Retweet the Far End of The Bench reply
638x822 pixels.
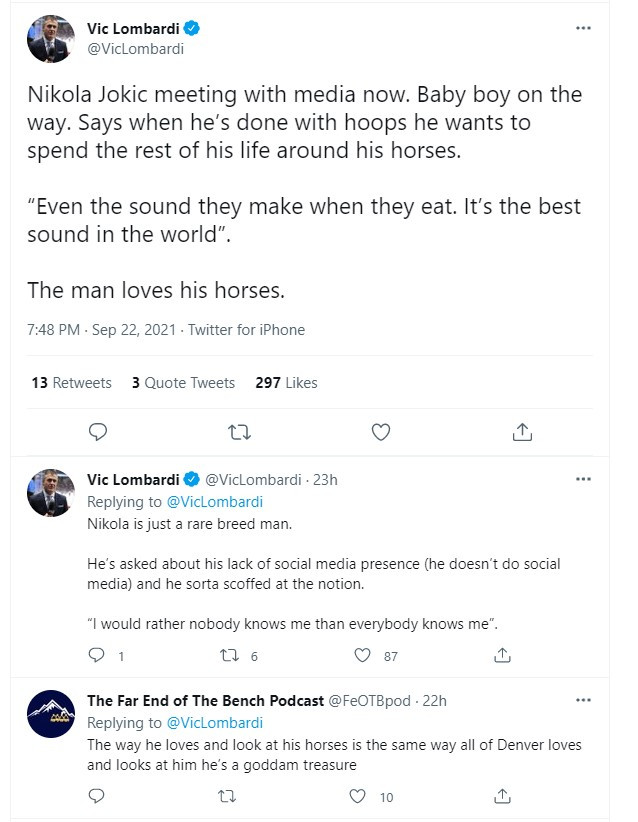[227, 796]
